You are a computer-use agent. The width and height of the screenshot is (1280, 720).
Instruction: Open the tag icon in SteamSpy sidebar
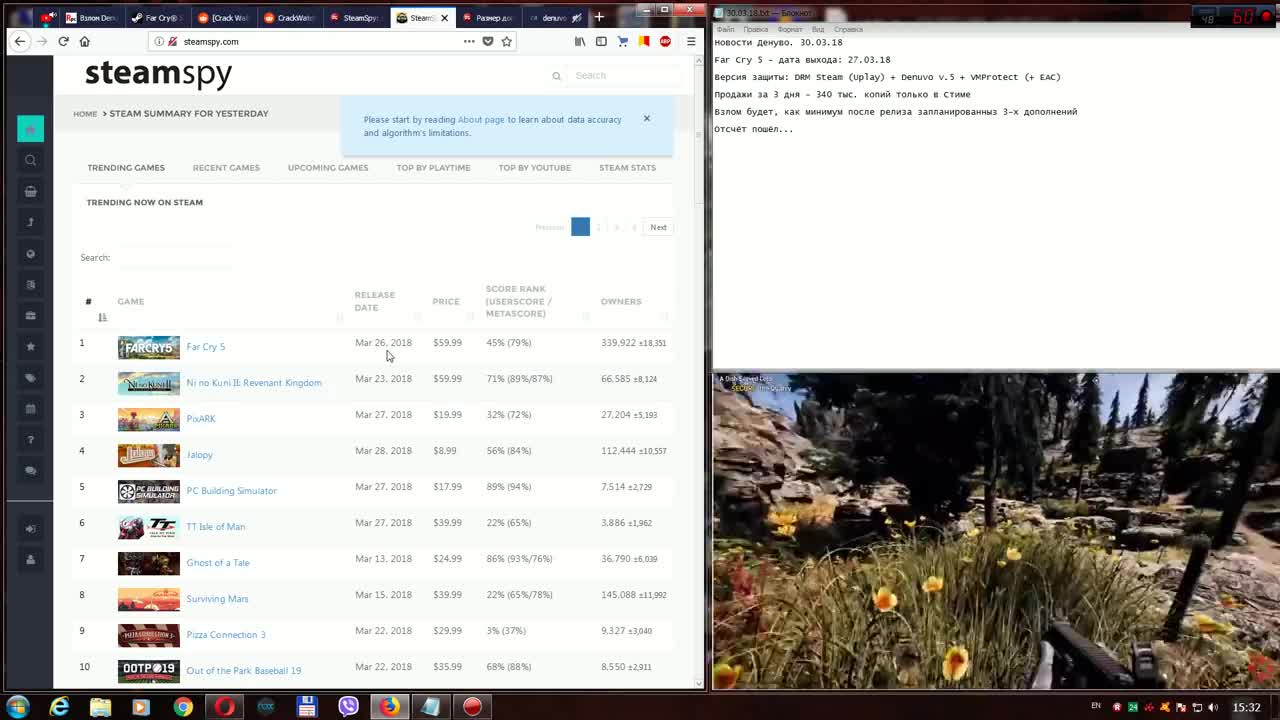30,377
